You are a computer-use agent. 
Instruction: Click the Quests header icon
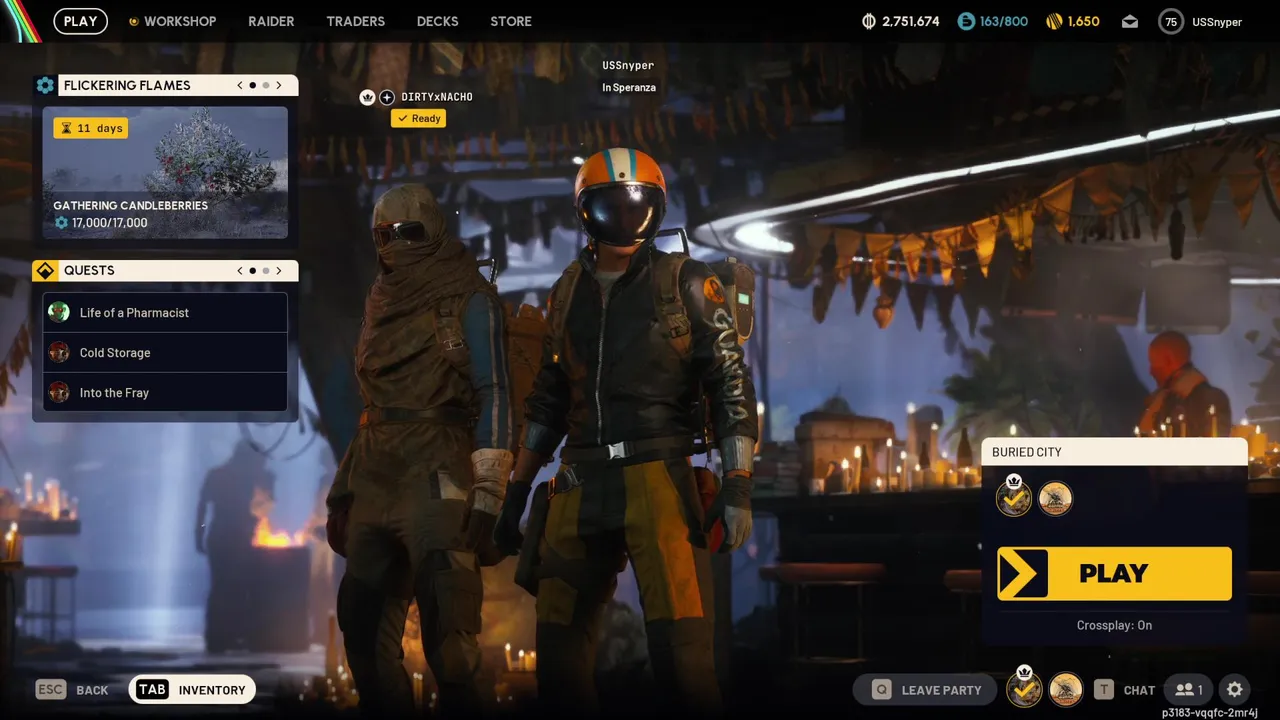[45, 270]
